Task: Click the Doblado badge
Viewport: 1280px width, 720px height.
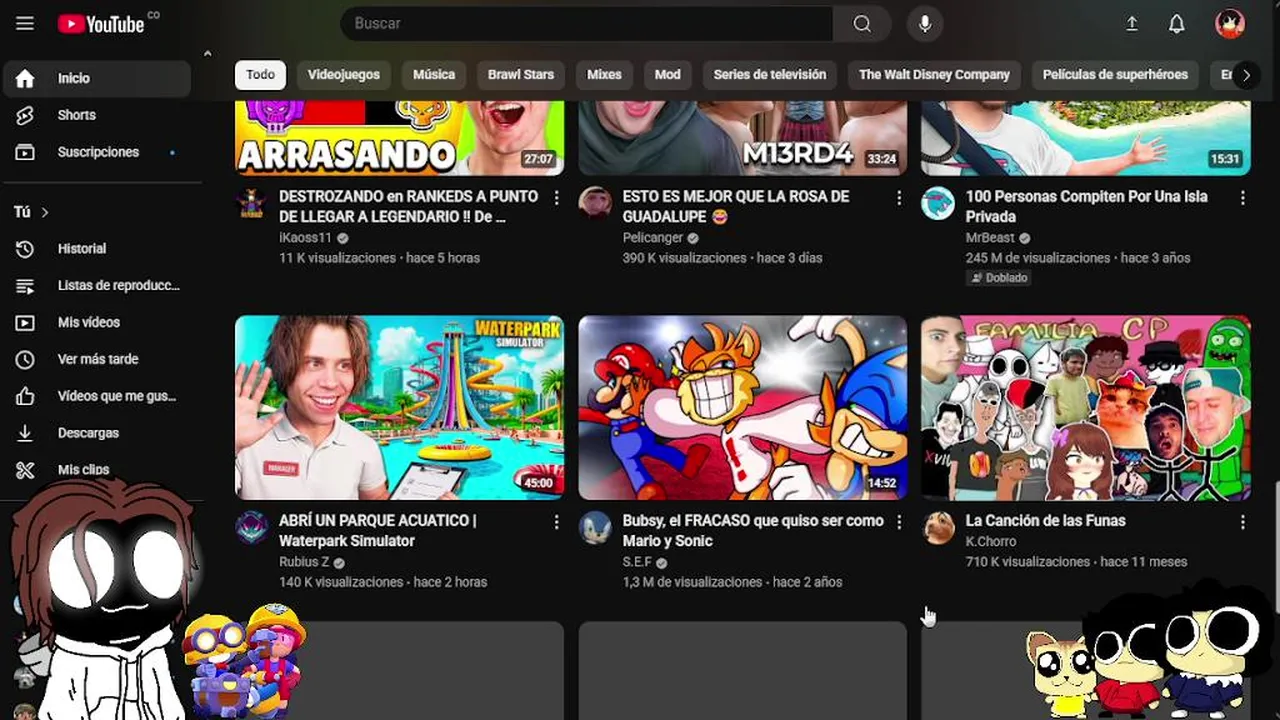Action: pyautogui.click(x=998, y=278)
